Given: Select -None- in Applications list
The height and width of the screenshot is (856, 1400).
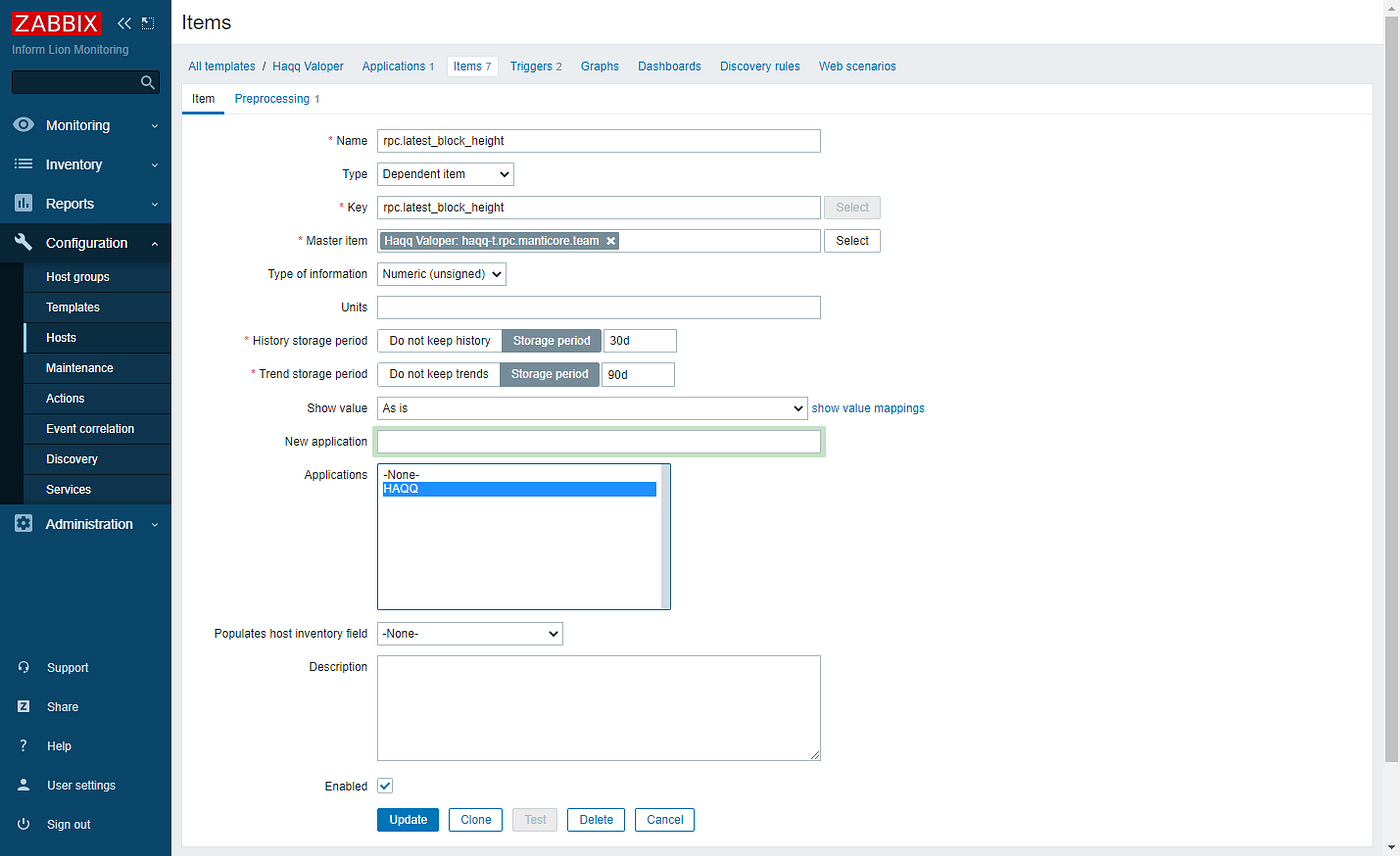Looking at the screenshot, I should pos(518,475).
